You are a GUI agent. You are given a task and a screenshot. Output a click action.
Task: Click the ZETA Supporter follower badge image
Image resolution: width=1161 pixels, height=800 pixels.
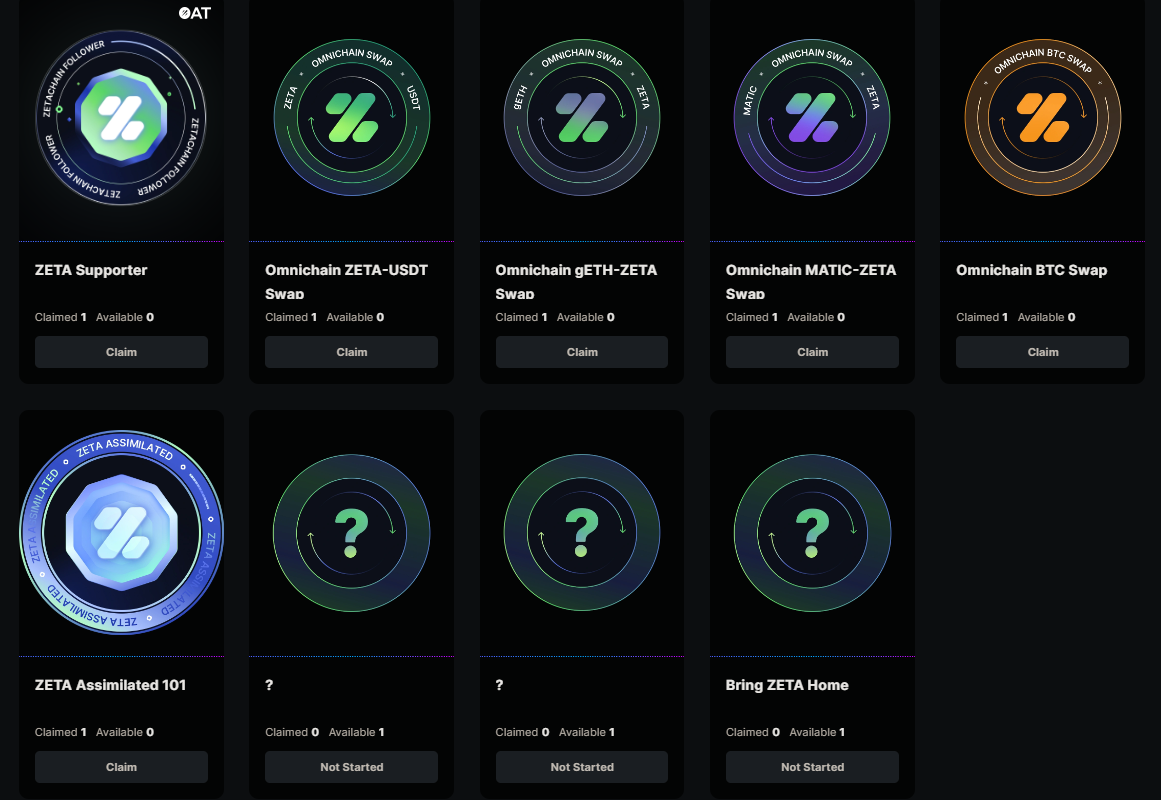121,118
